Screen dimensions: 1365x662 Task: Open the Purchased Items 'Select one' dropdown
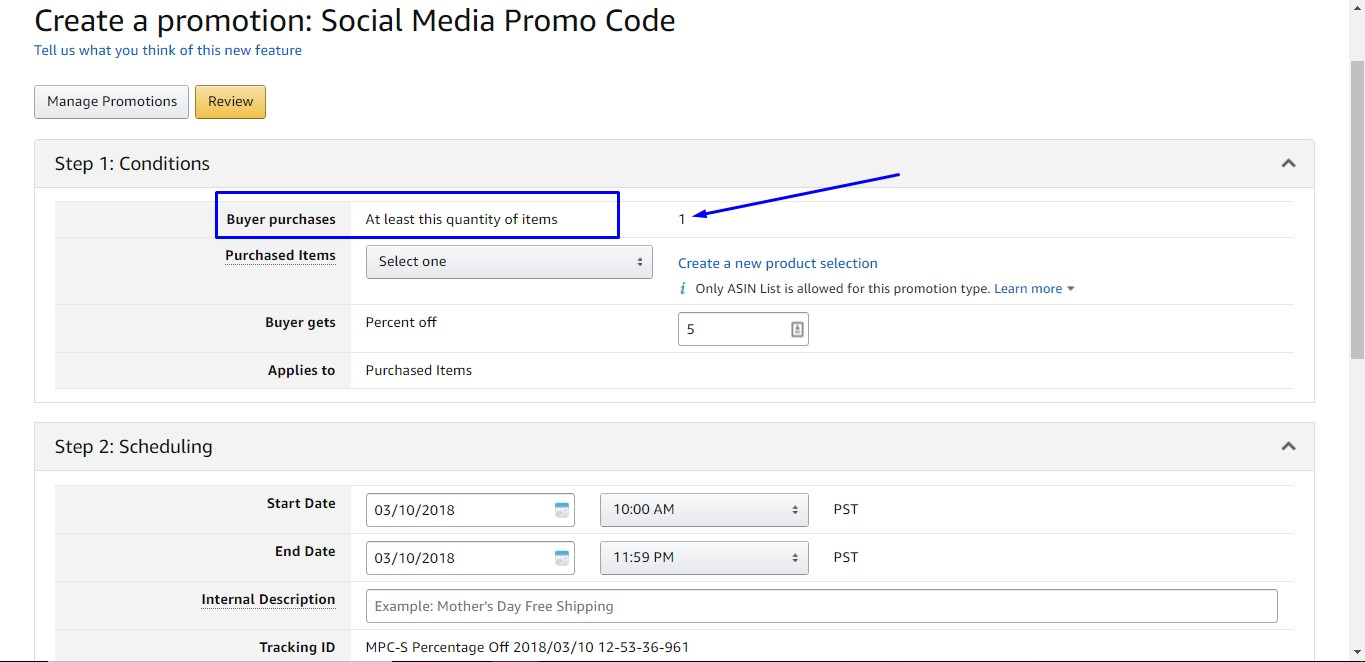509,262
